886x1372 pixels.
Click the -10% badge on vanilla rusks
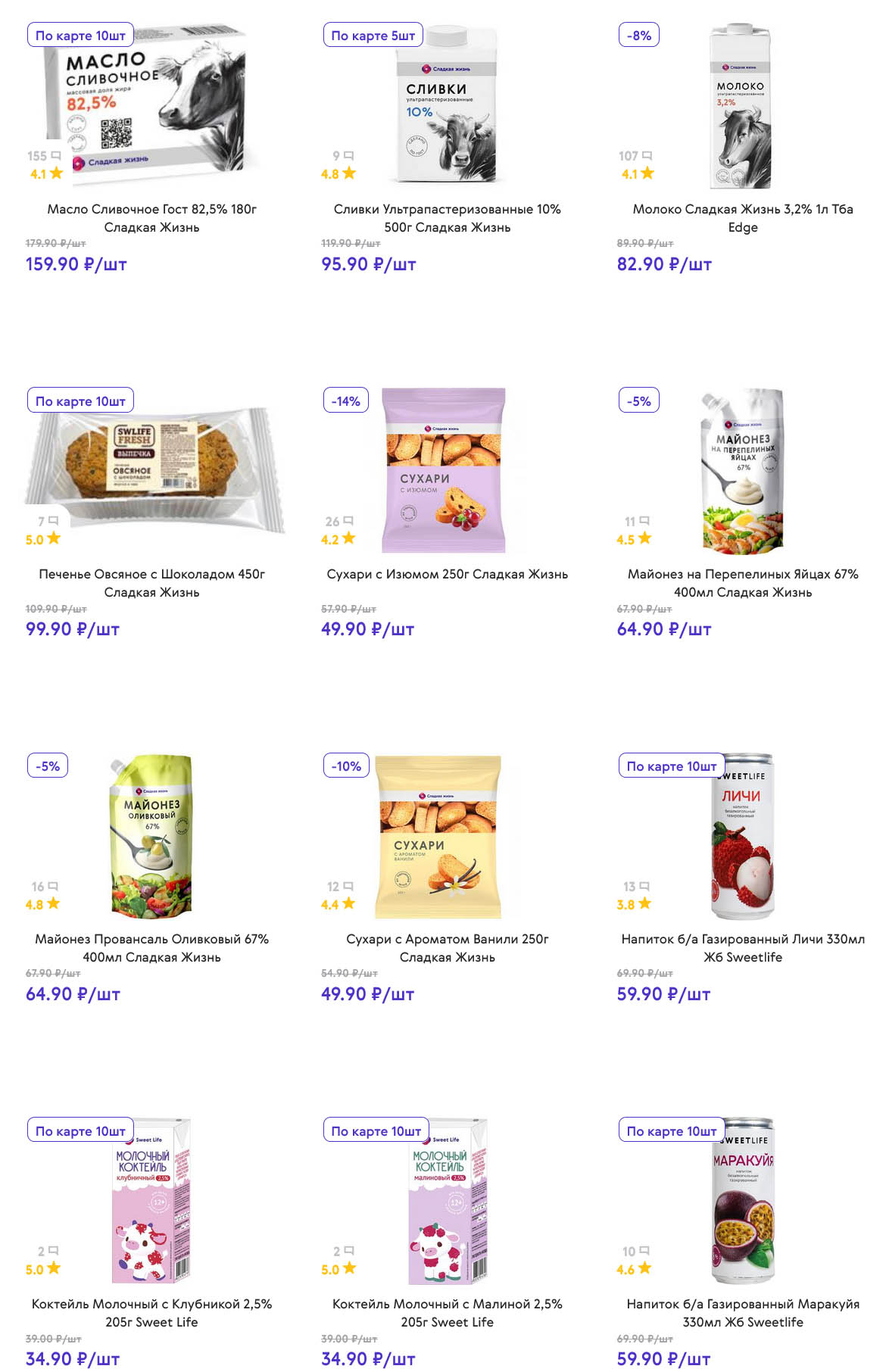(x=346, y=766)
